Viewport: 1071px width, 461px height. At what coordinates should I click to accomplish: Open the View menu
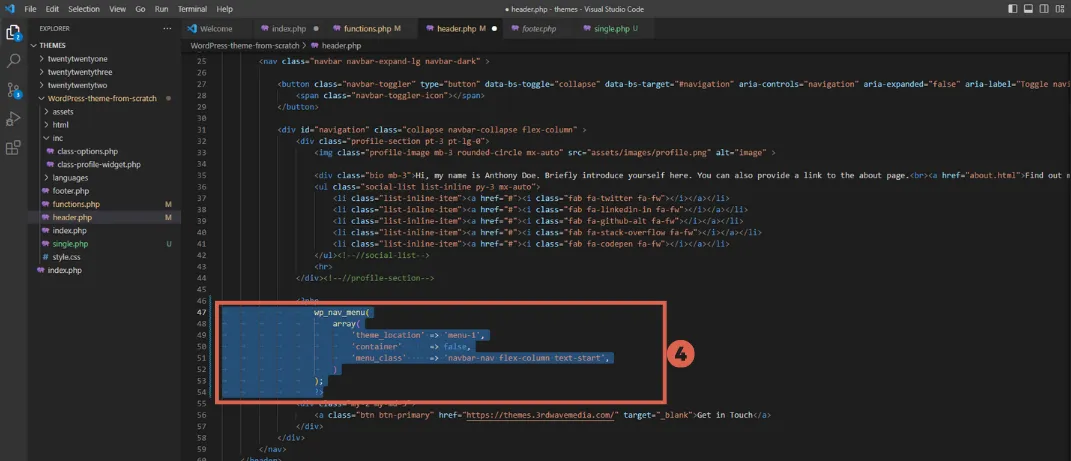117,9
